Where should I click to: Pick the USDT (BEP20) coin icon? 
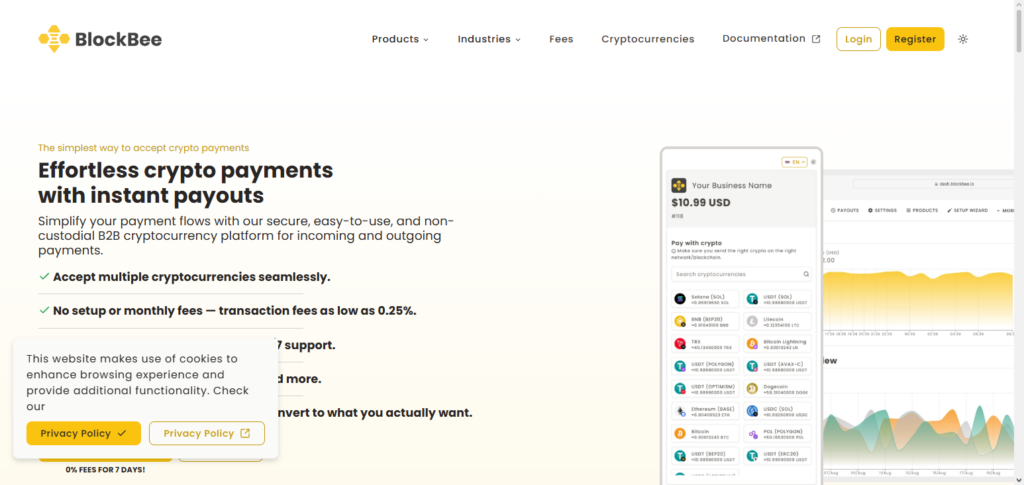click(679, 456)
